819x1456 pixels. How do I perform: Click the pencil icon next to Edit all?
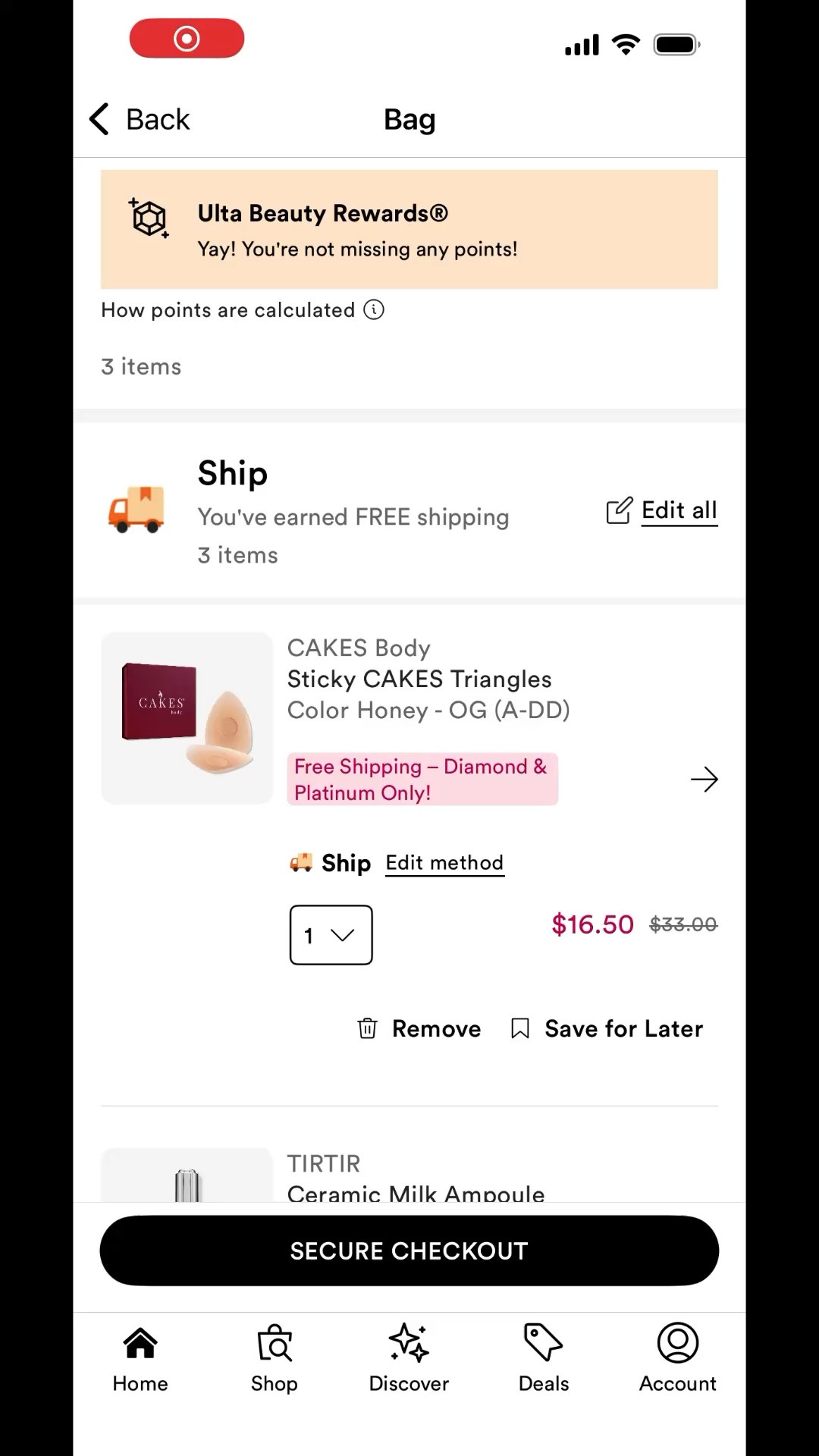tap(620, 510)
